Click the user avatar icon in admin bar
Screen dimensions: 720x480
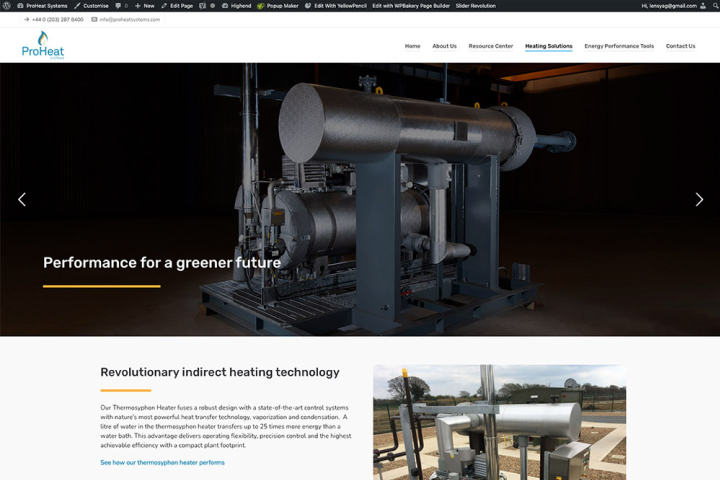tap(703, 6)
